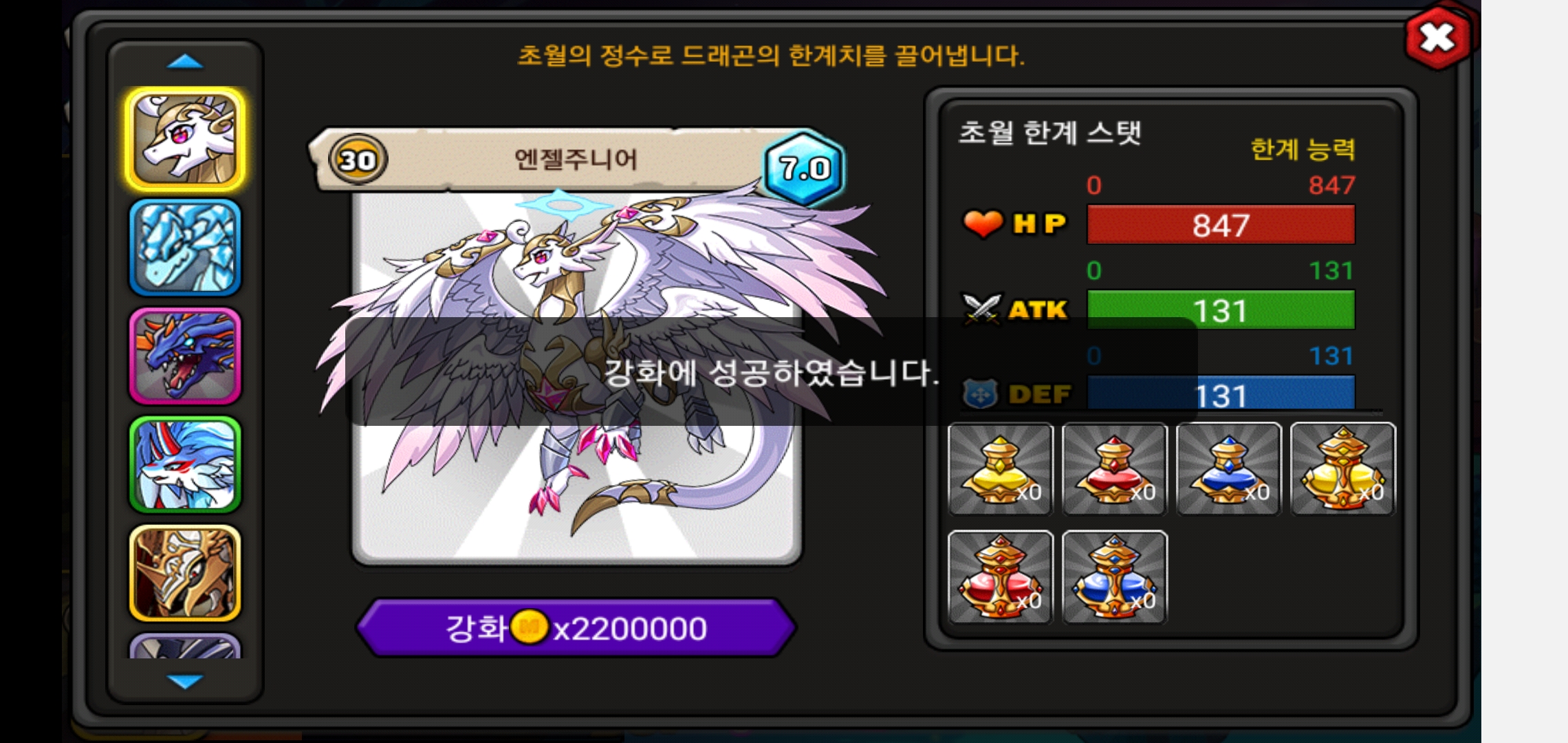Select the blue-maned white dragon portrait
Viewport: 1568px width, 743px height.
pyautogui.click(x=185, y=464)
